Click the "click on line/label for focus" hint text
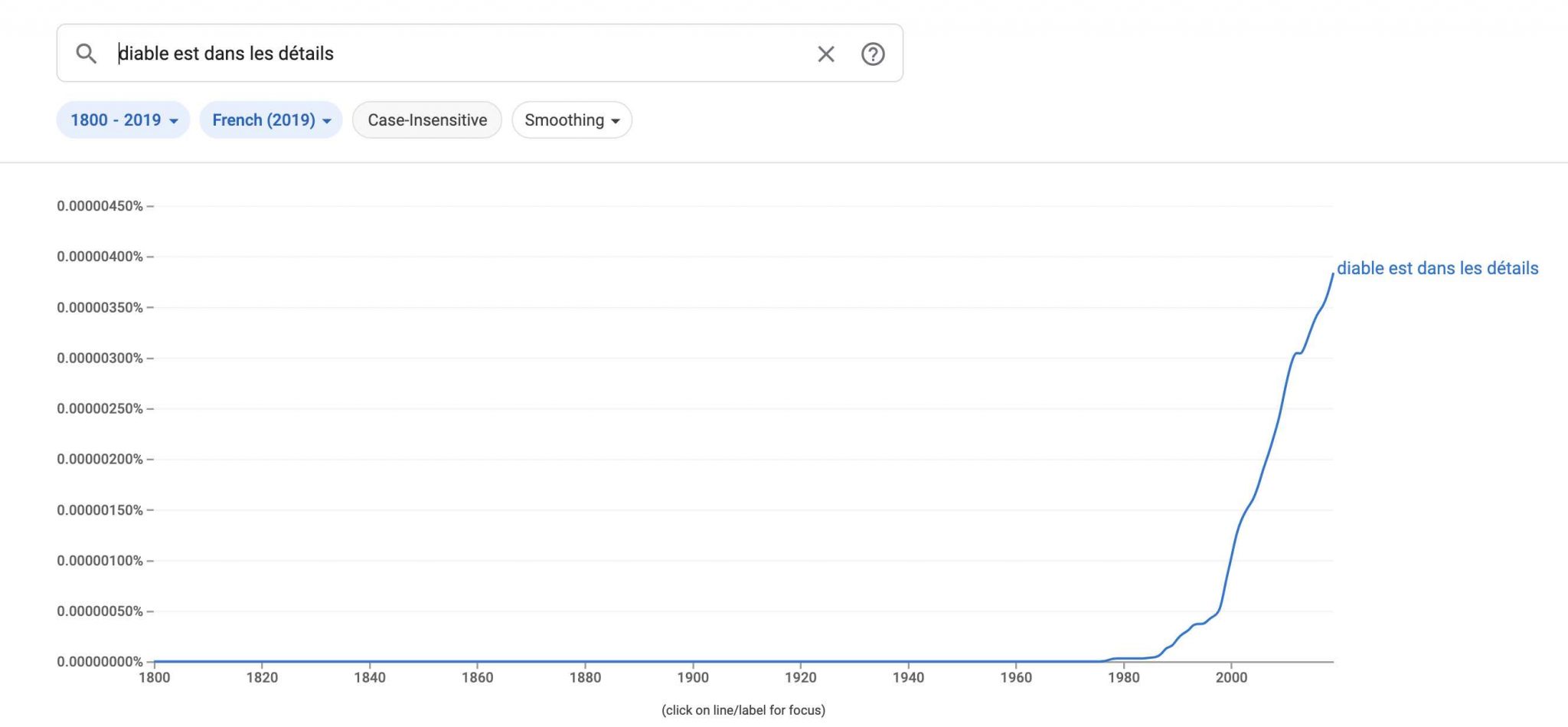The width and height of the screenshot is (1568, 727). 743,710
